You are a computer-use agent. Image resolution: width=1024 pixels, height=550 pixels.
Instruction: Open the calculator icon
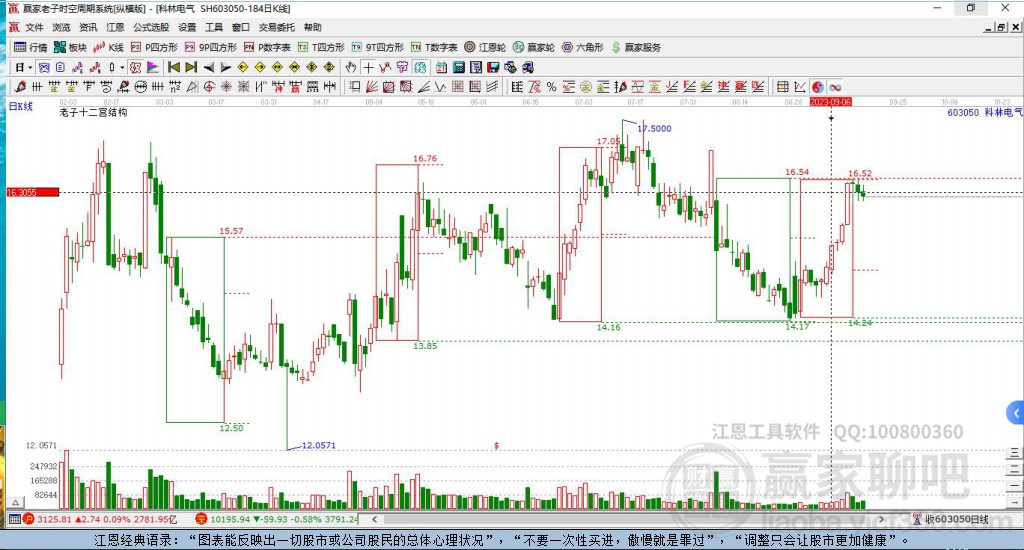click(x=458, y=67)
